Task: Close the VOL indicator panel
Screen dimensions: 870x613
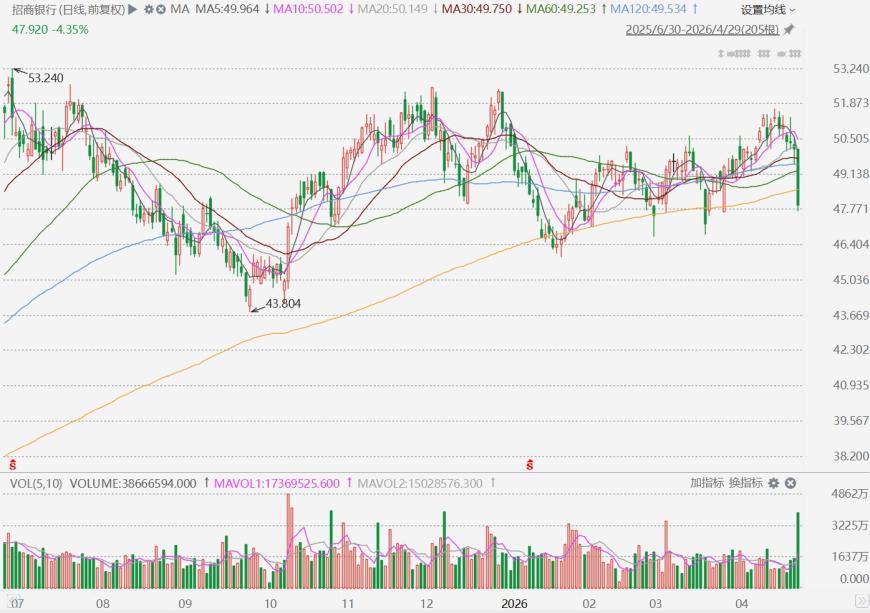Action: [x=791, y=483]
